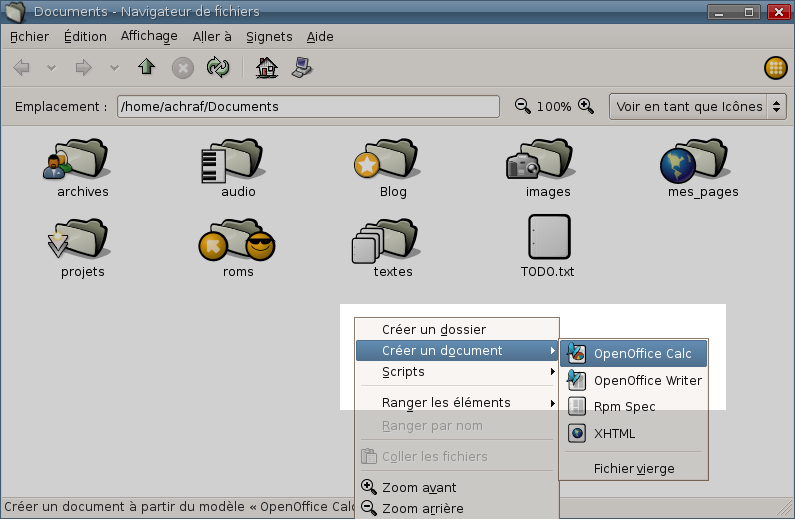Go up to the parent folder

tap(147, 66)
